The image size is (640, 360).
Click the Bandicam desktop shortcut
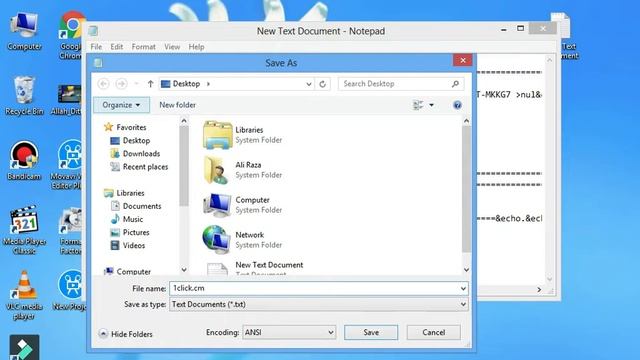click(24, 160)
